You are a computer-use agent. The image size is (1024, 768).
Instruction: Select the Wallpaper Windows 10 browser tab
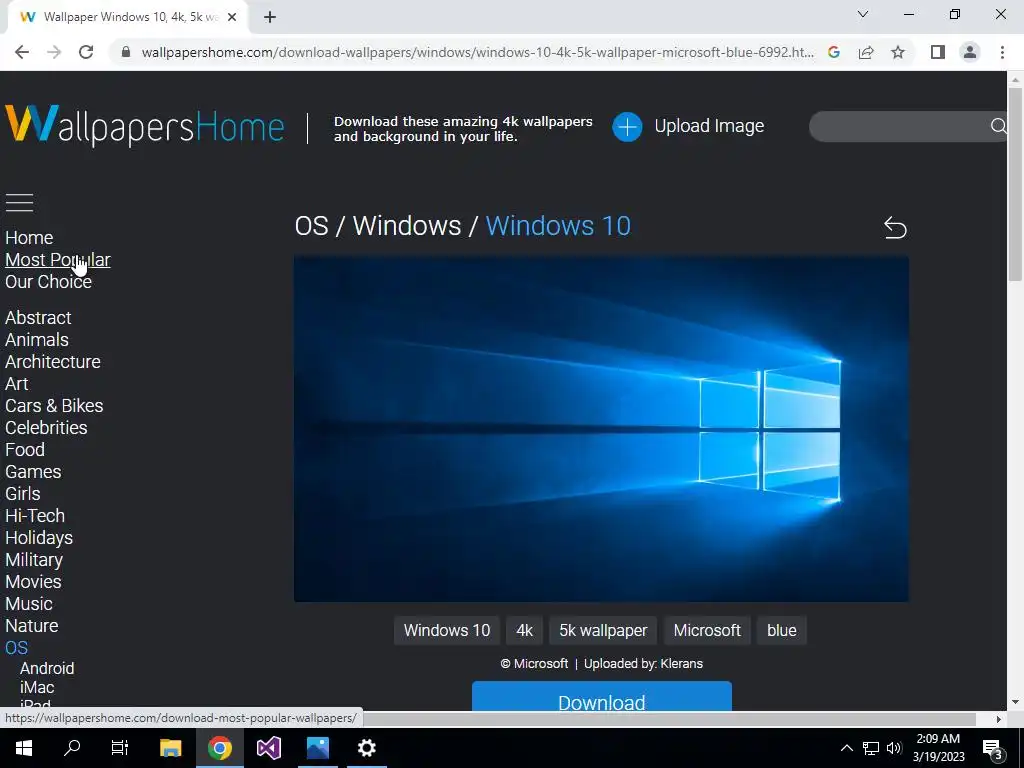127,17
